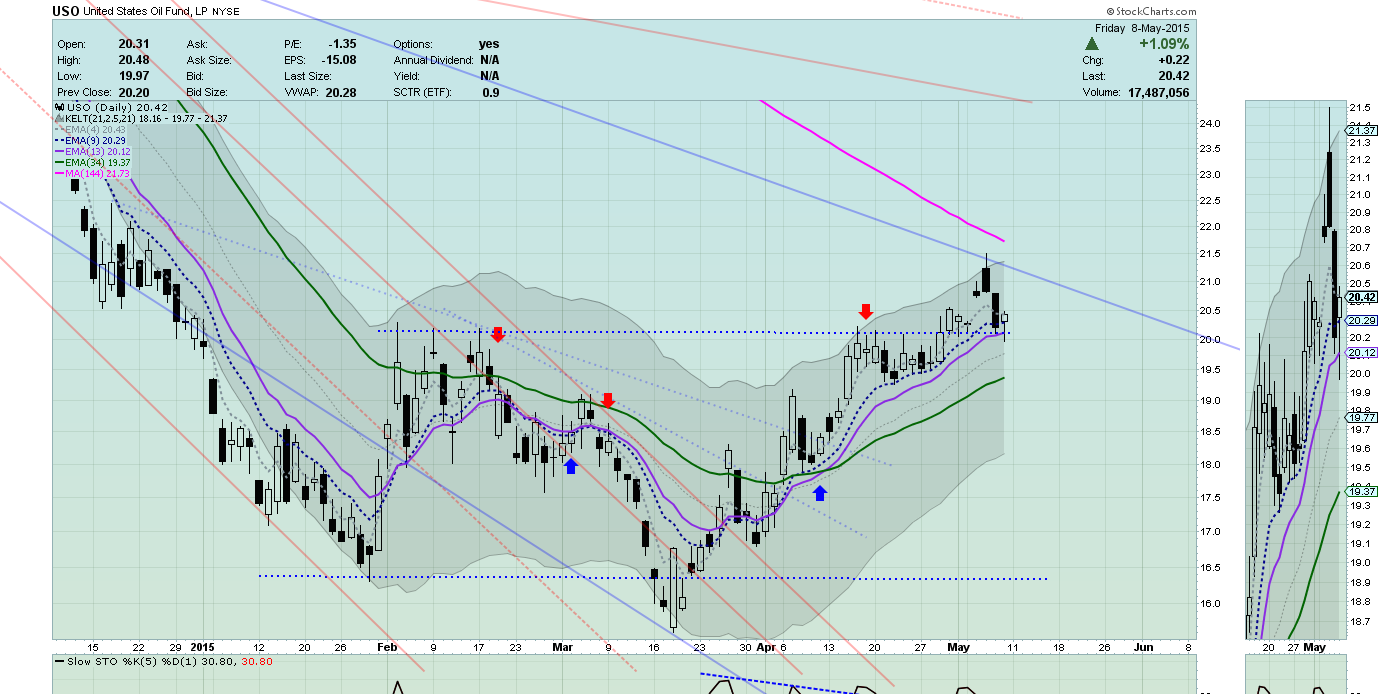Click the USO ticker symbol in the title

[67, 12]
